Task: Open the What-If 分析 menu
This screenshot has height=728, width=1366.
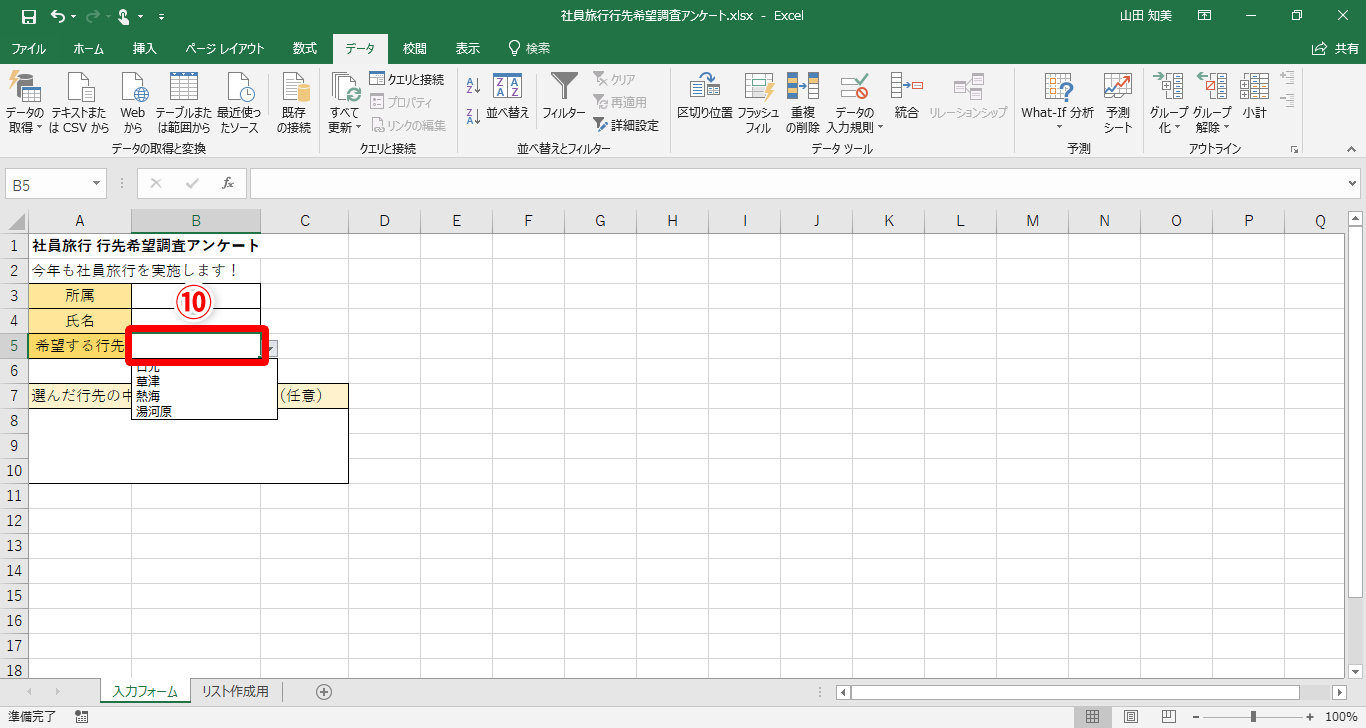Action: click(x=1057, y=103)
